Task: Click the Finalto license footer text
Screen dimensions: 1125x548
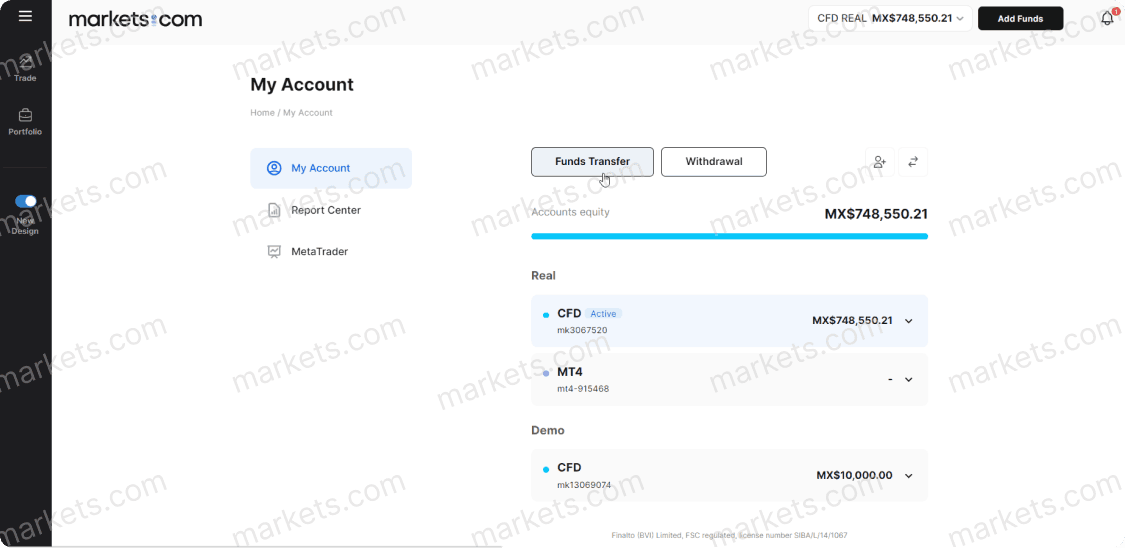Action: pyautogui.click(x=730, y=535)
